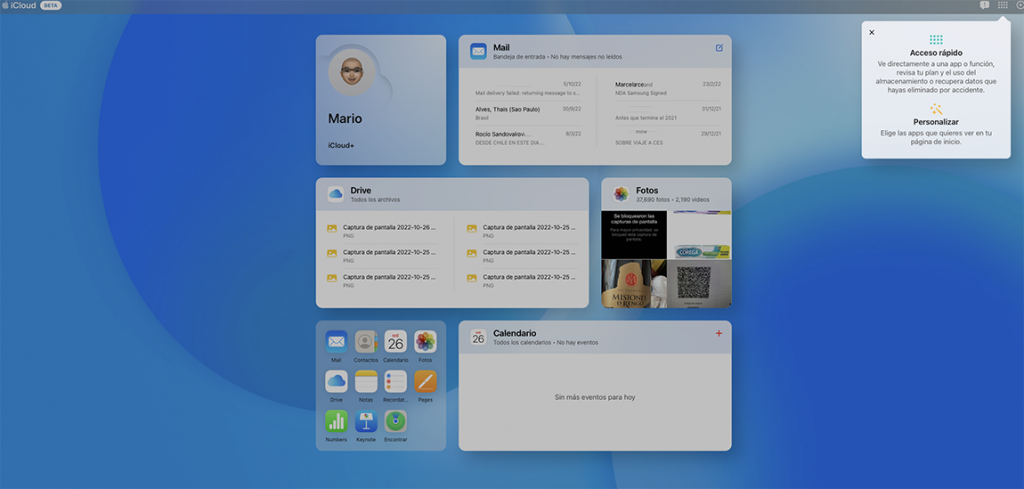The width and height of the screenshot is (1024, 489).
Task: Launch Pages from the apps grid
Action: (425, 381)
